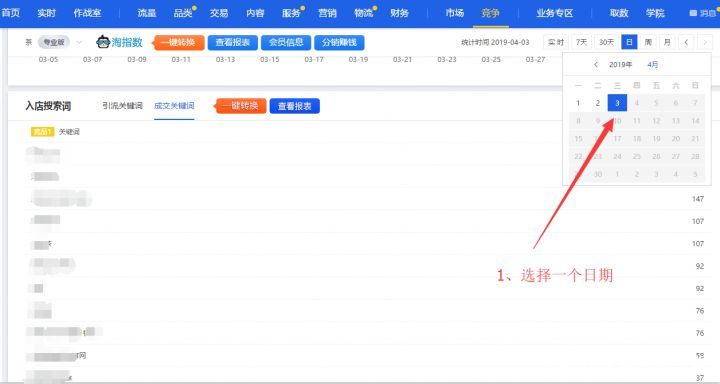Pick April 2 in the calendar

tap(598, 103)
